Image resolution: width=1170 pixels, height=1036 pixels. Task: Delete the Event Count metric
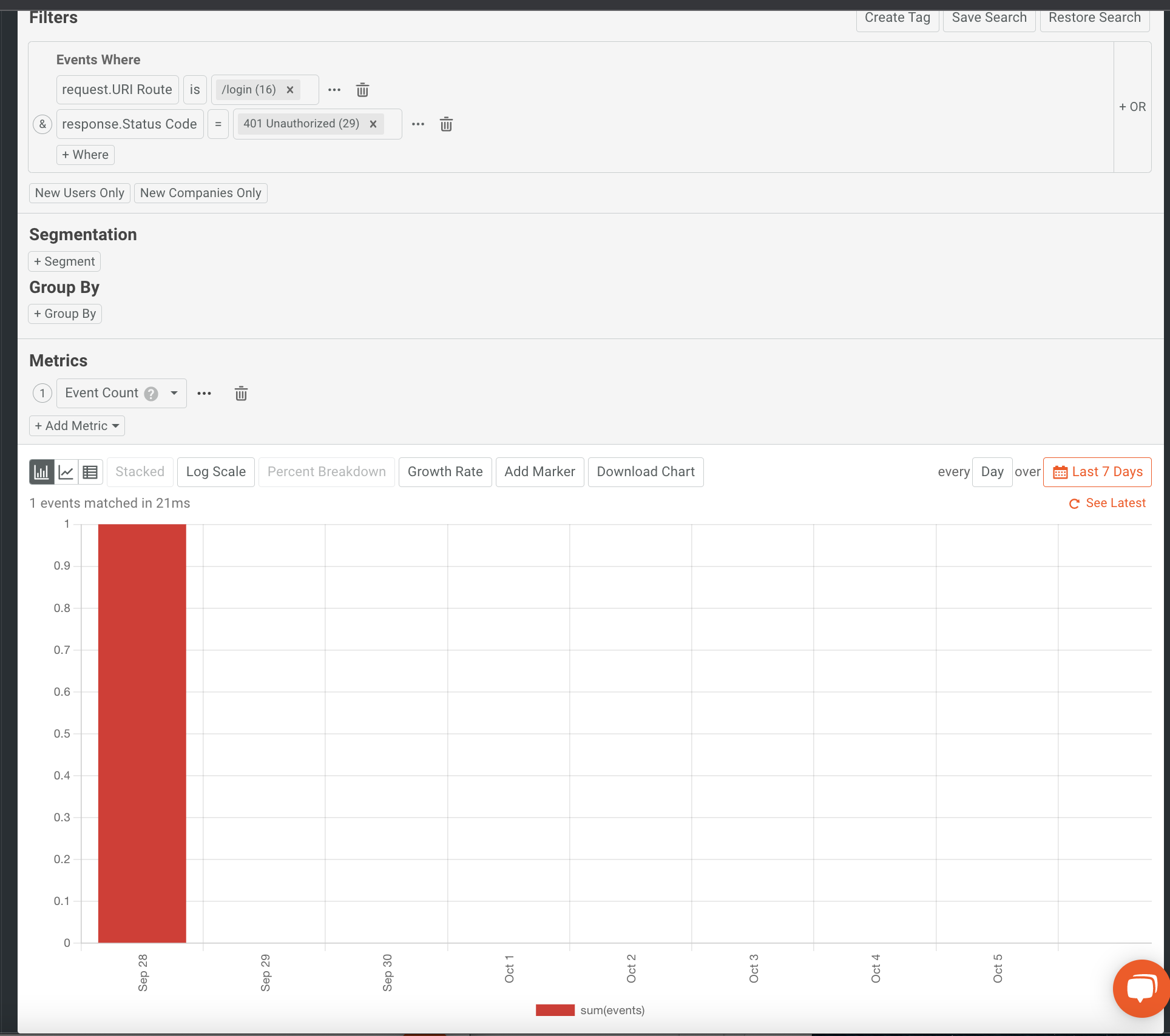(x=241, y=394)
